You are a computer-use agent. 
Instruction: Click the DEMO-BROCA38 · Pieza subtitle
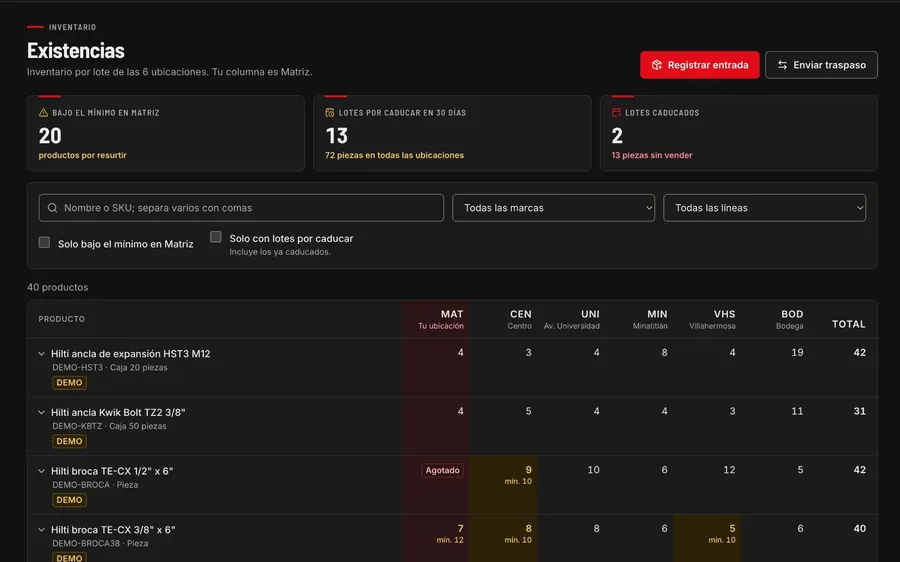(x=100, y=543)
